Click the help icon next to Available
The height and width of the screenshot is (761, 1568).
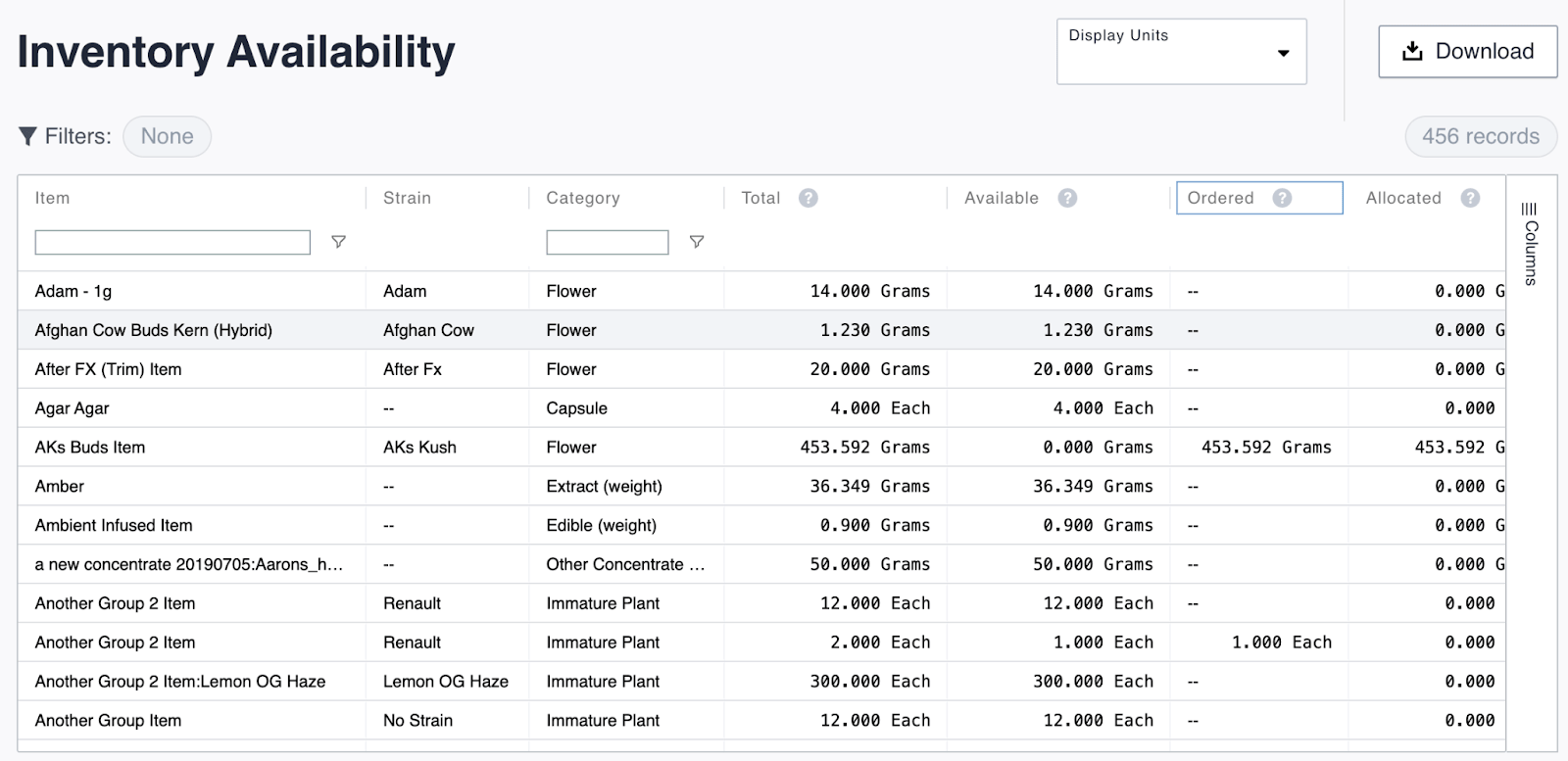[1067, 198]
